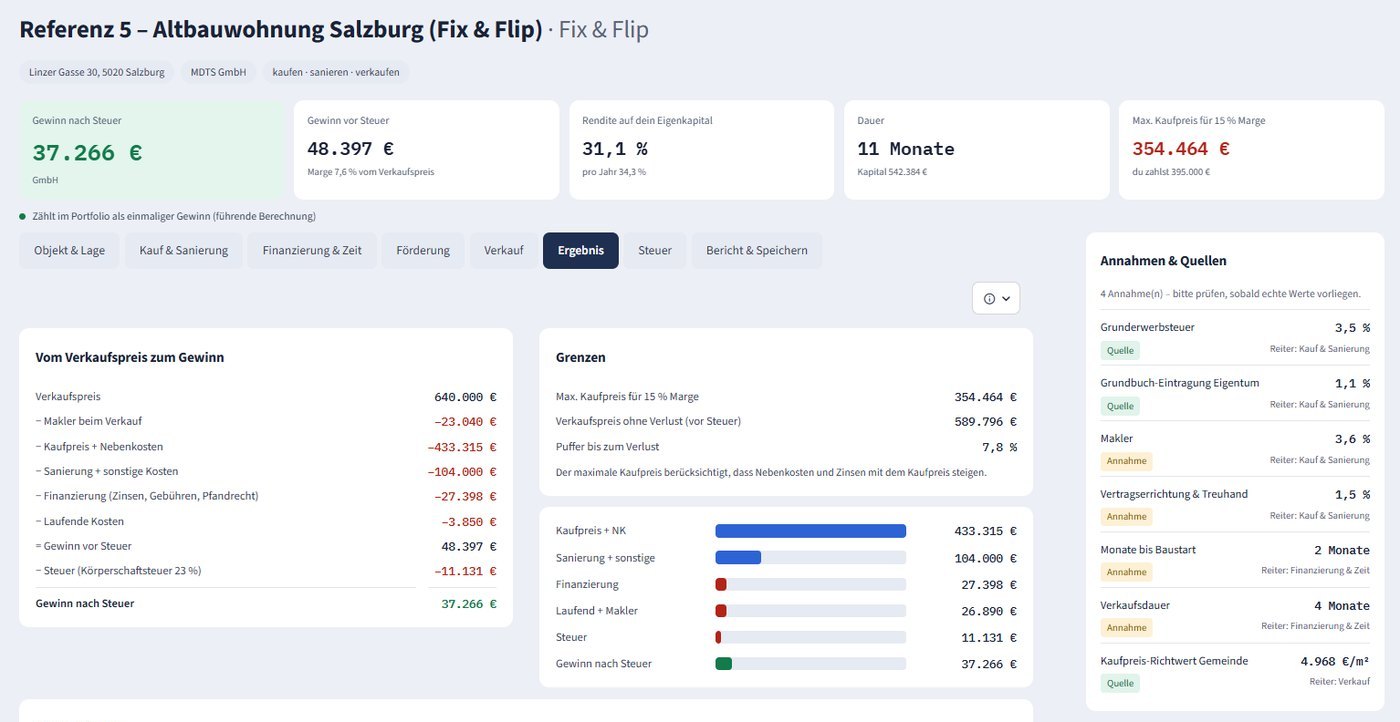Click the Annahme badge under Vertragserrichtung & Treuhand
Image resolution: width=1400 pixels, height=722 pixels.
(1126, 517)
